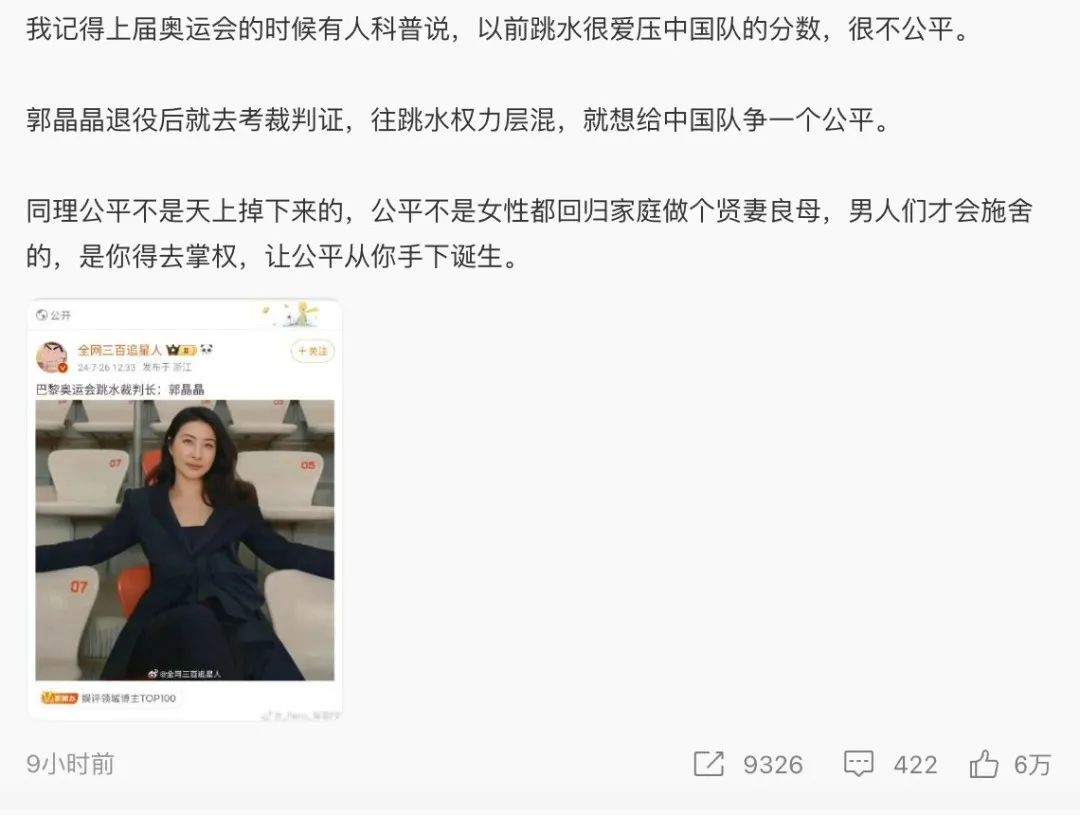This screenshot has height=815, width=1080.
Task: Open the comments speech-bubble icon
Action: tap(858, 764)
